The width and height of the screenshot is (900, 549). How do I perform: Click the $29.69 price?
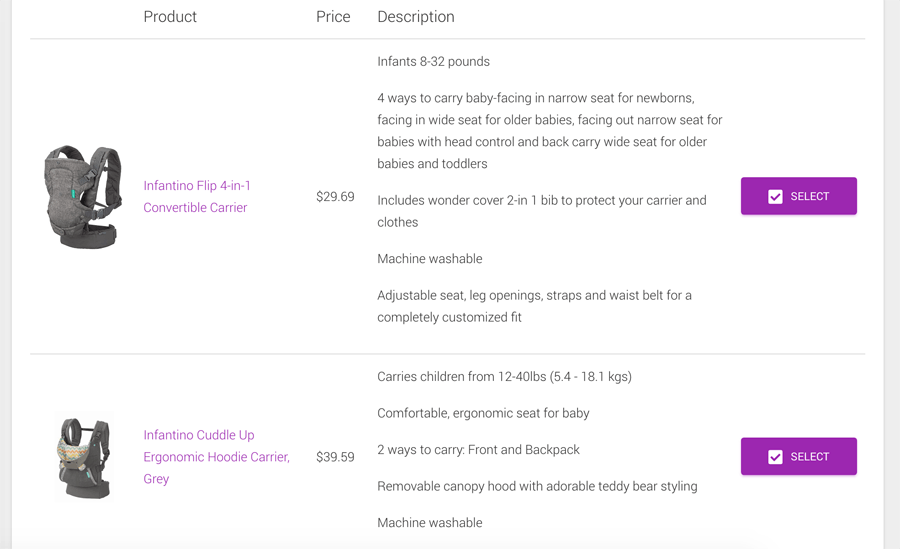pos(335,196)
